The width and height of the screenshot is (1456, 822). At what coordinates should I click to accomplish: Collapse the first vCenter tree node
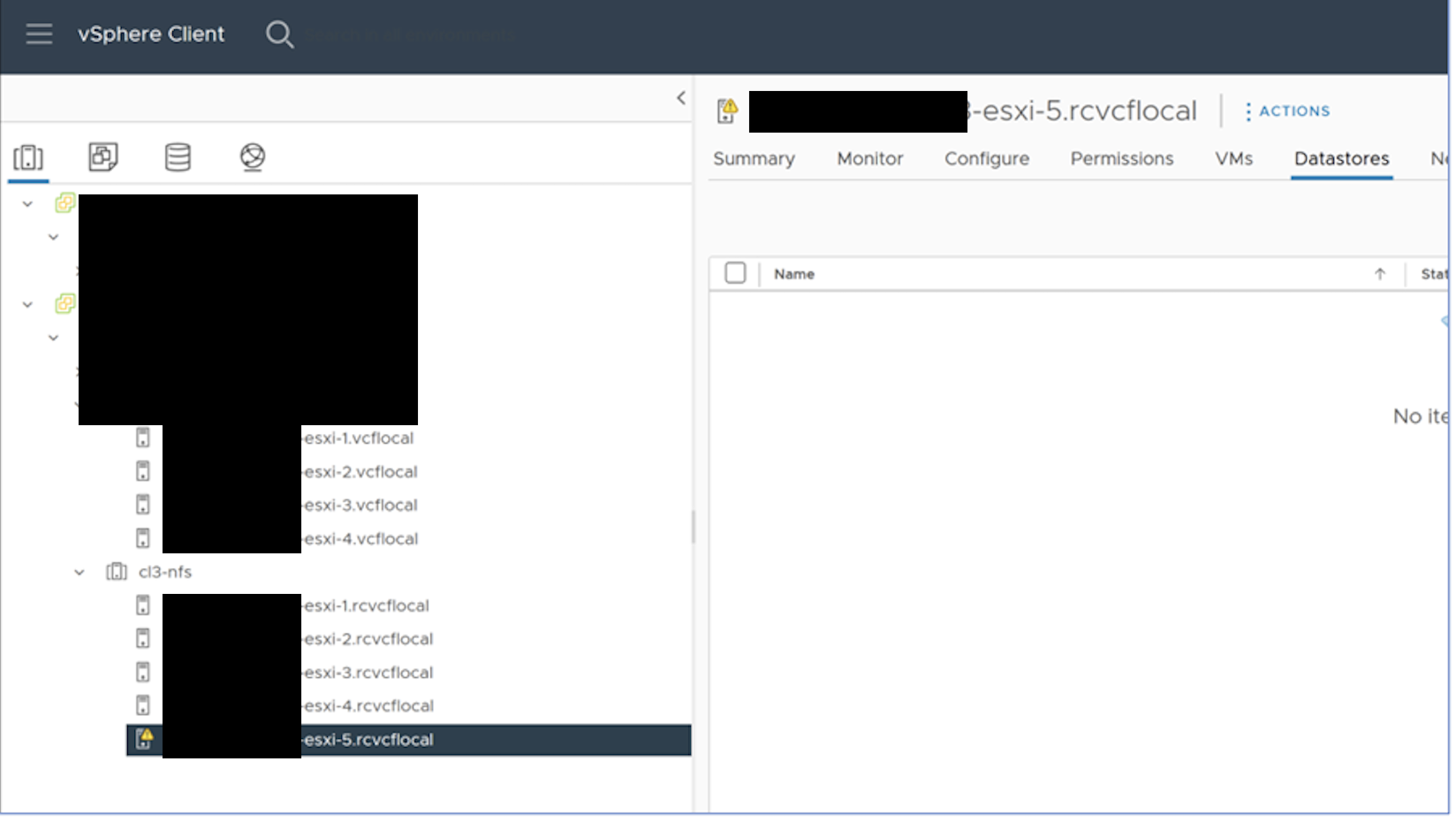(27, 204)
